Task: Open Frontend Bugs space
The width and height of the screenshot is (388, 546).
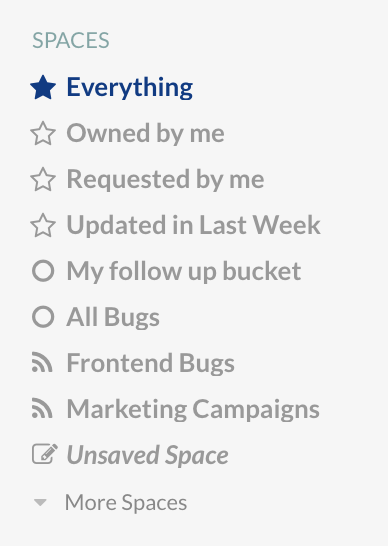Action: [150, 363]
